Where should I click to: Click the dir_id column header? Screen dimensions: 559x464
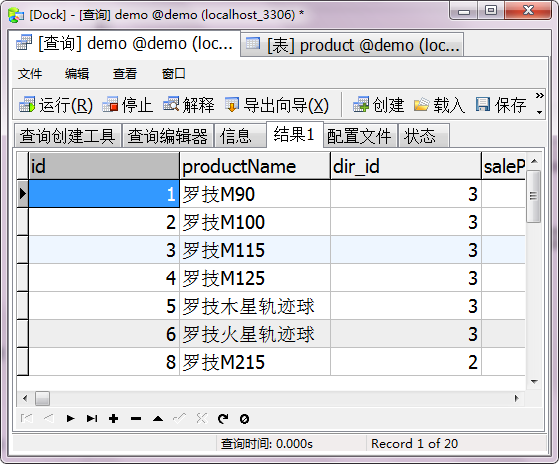[406, 166]
